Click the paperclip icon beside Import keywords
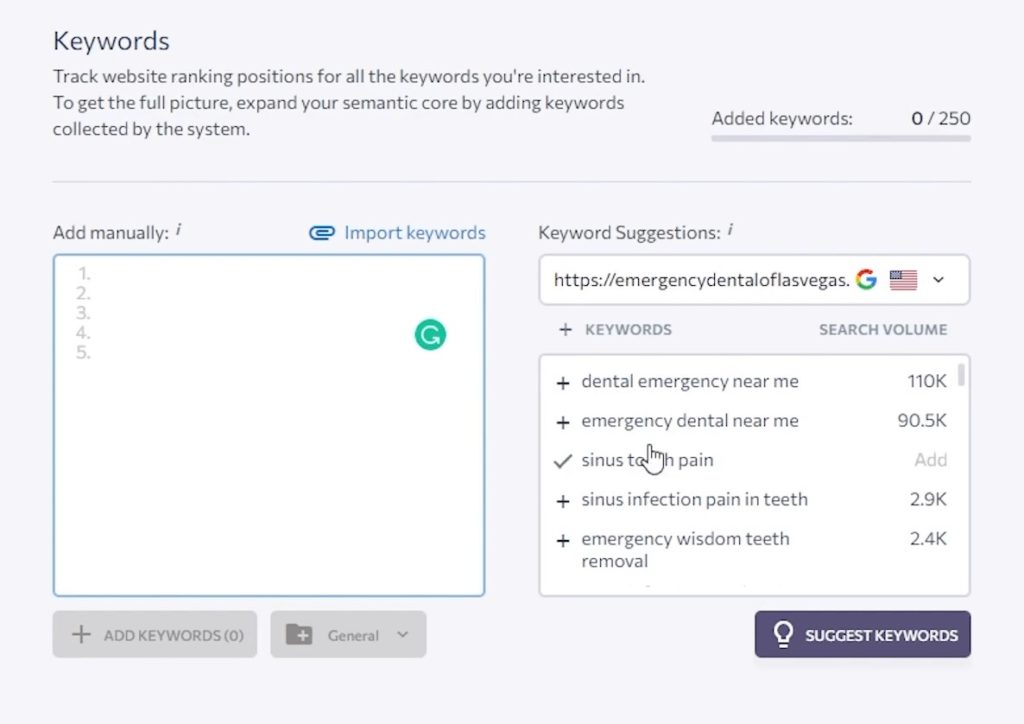This screenshot has height=724, width=1024. tap(322, 233)
